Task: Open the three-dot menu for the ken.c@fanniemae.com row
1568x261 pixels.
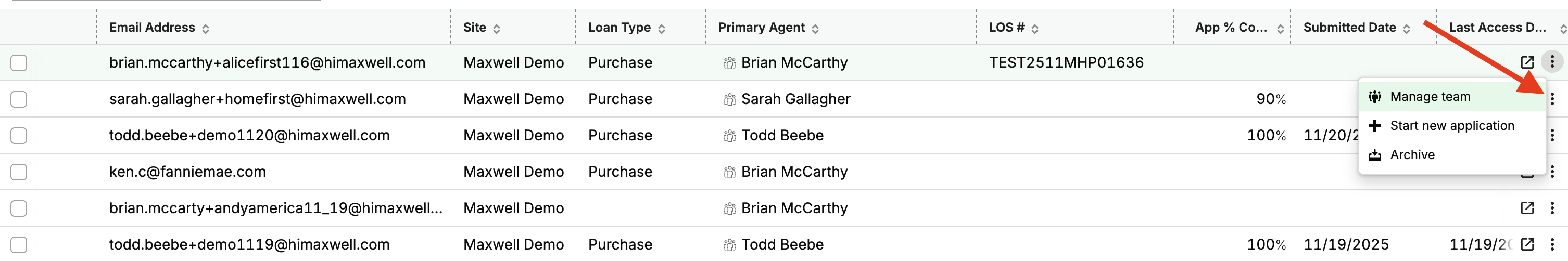Action: tap(1552, 172)
